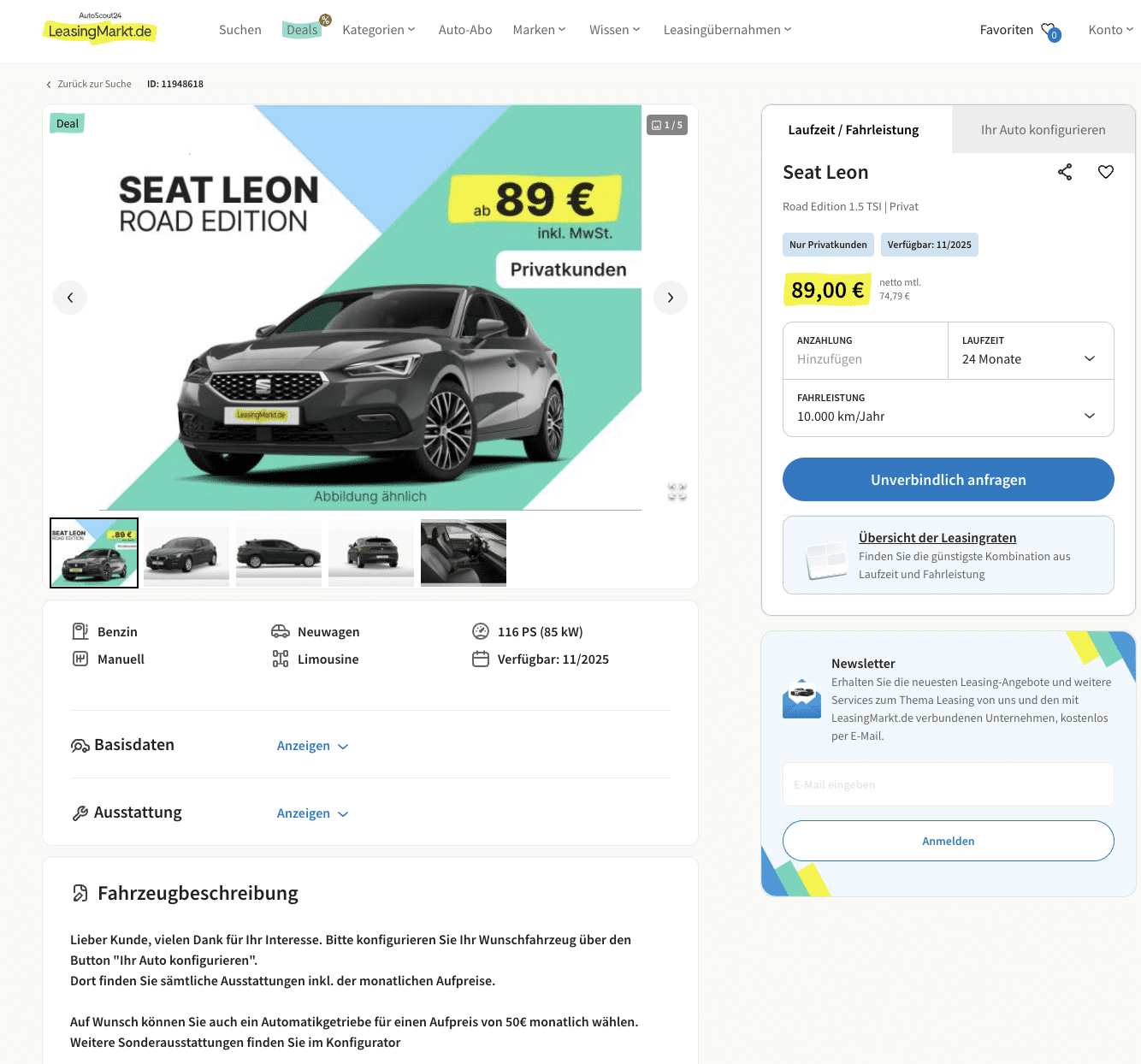
Task: Show the previous car image
Action: click(70, 298)
